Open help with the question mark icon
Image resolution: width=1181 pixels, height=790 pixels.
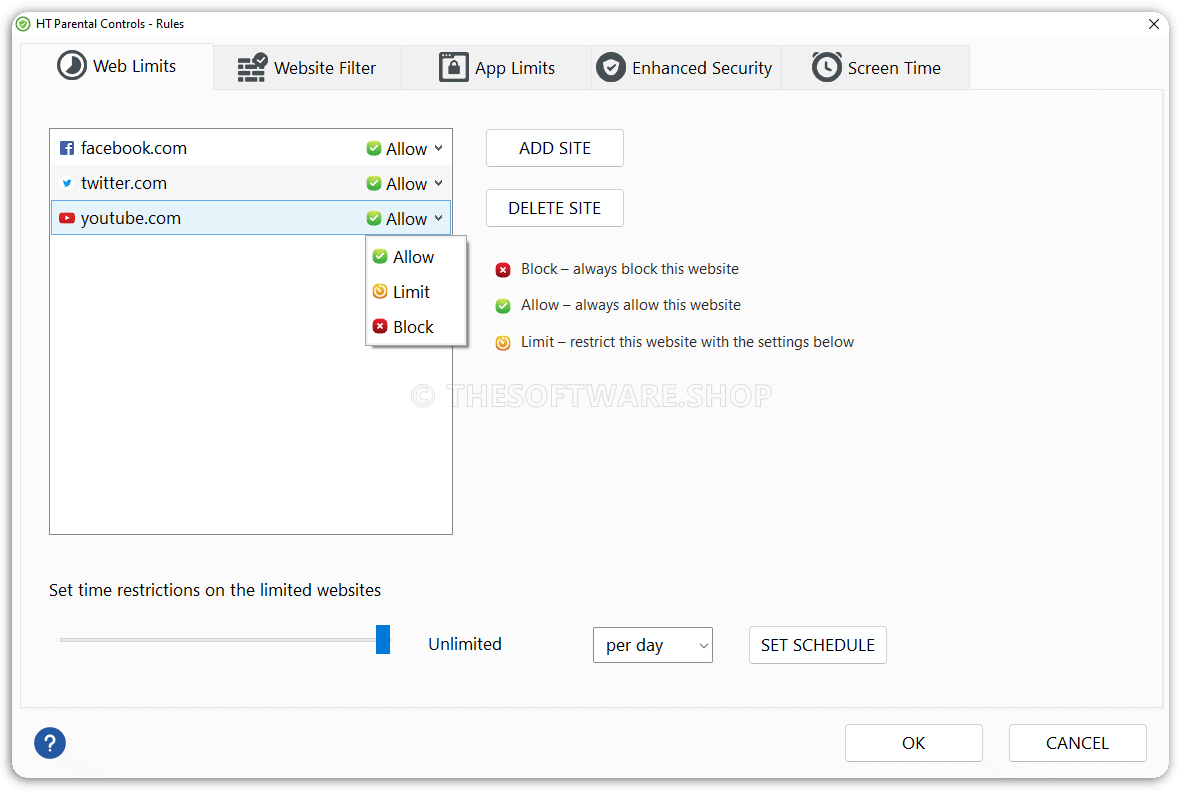point(50,743)
